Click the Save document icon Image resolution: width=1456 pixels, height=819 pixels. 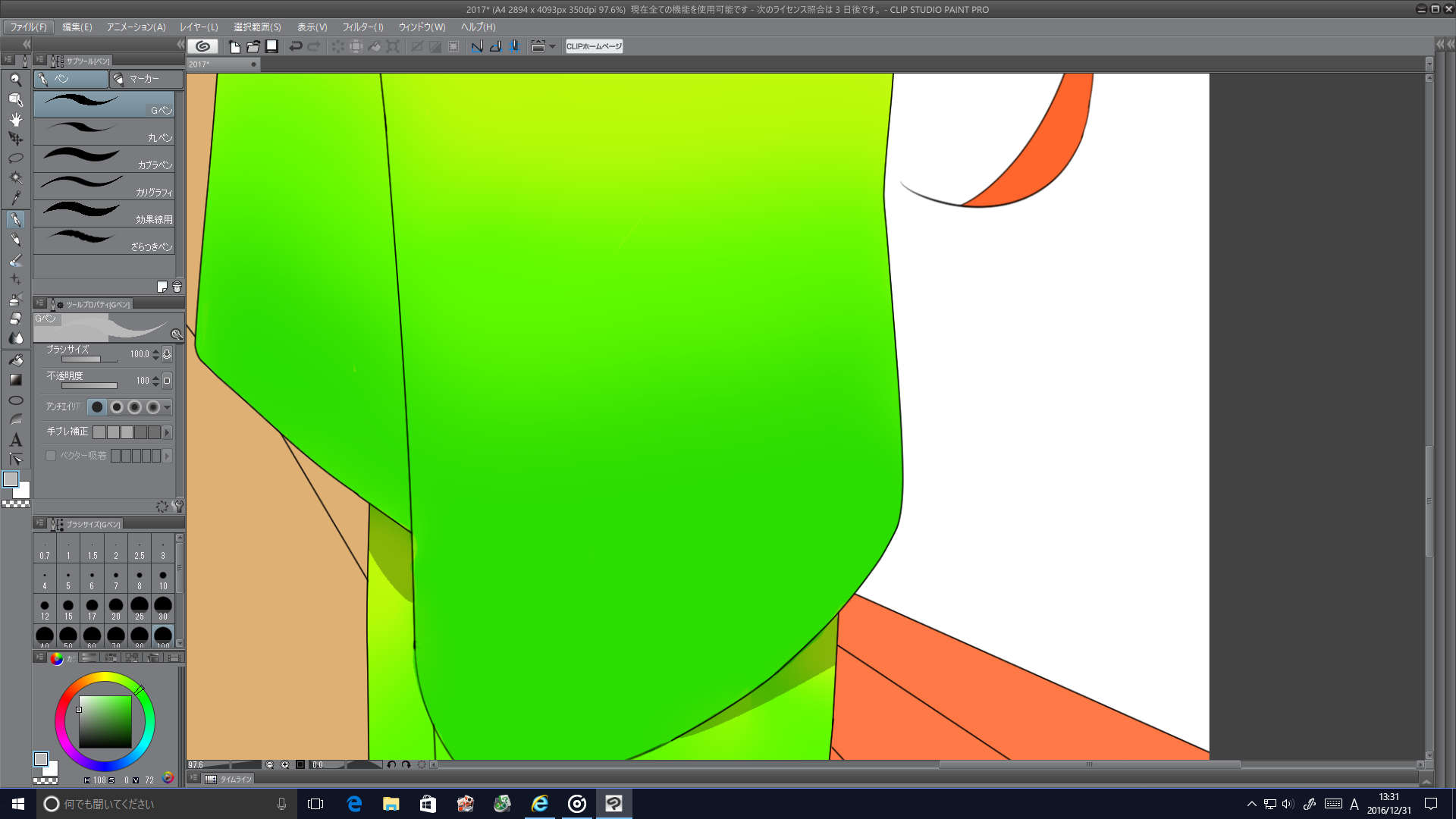click(271, 46)
